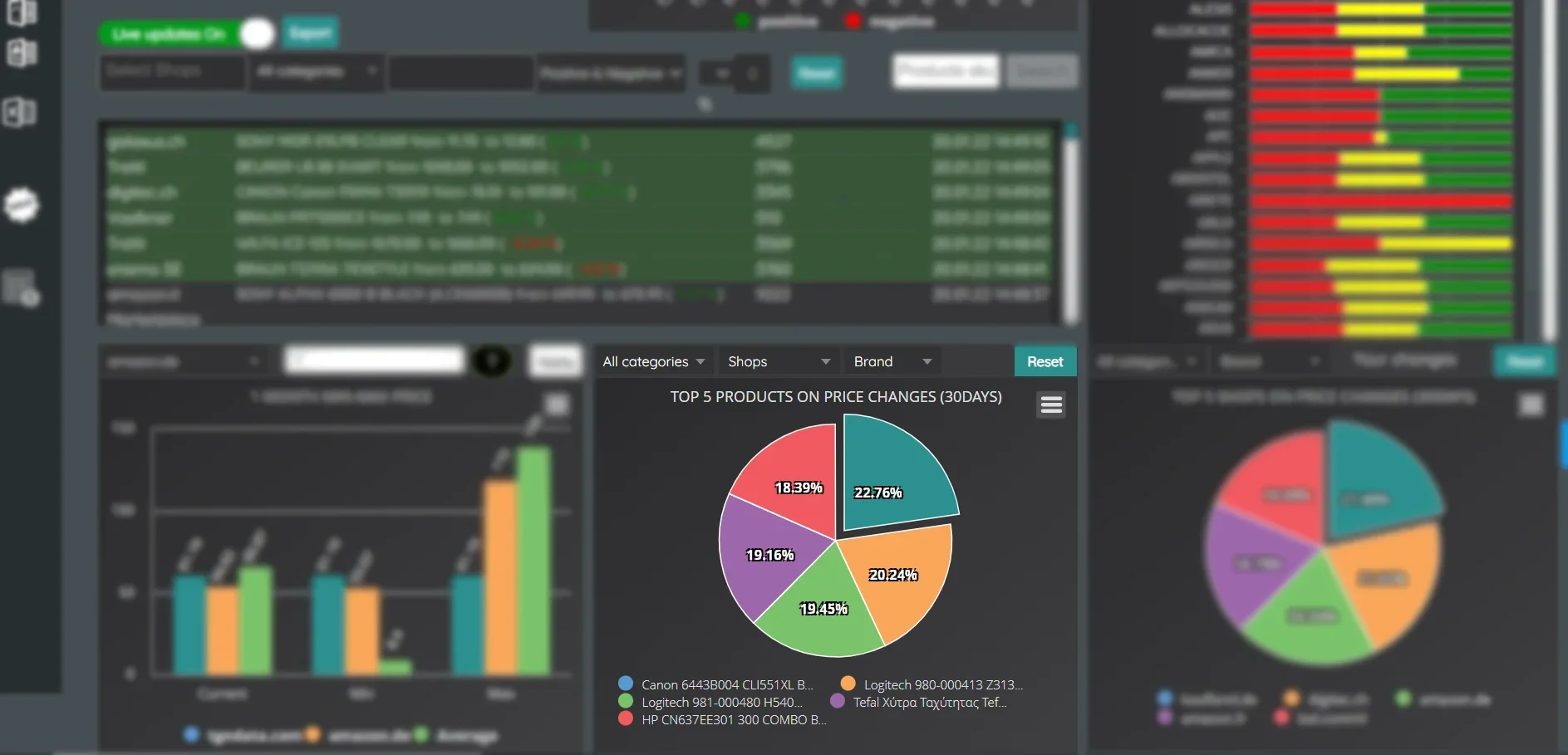Click Reset above the products pie chart
The height and width of the screenshot is (755, 1568).
point(1045,361)
